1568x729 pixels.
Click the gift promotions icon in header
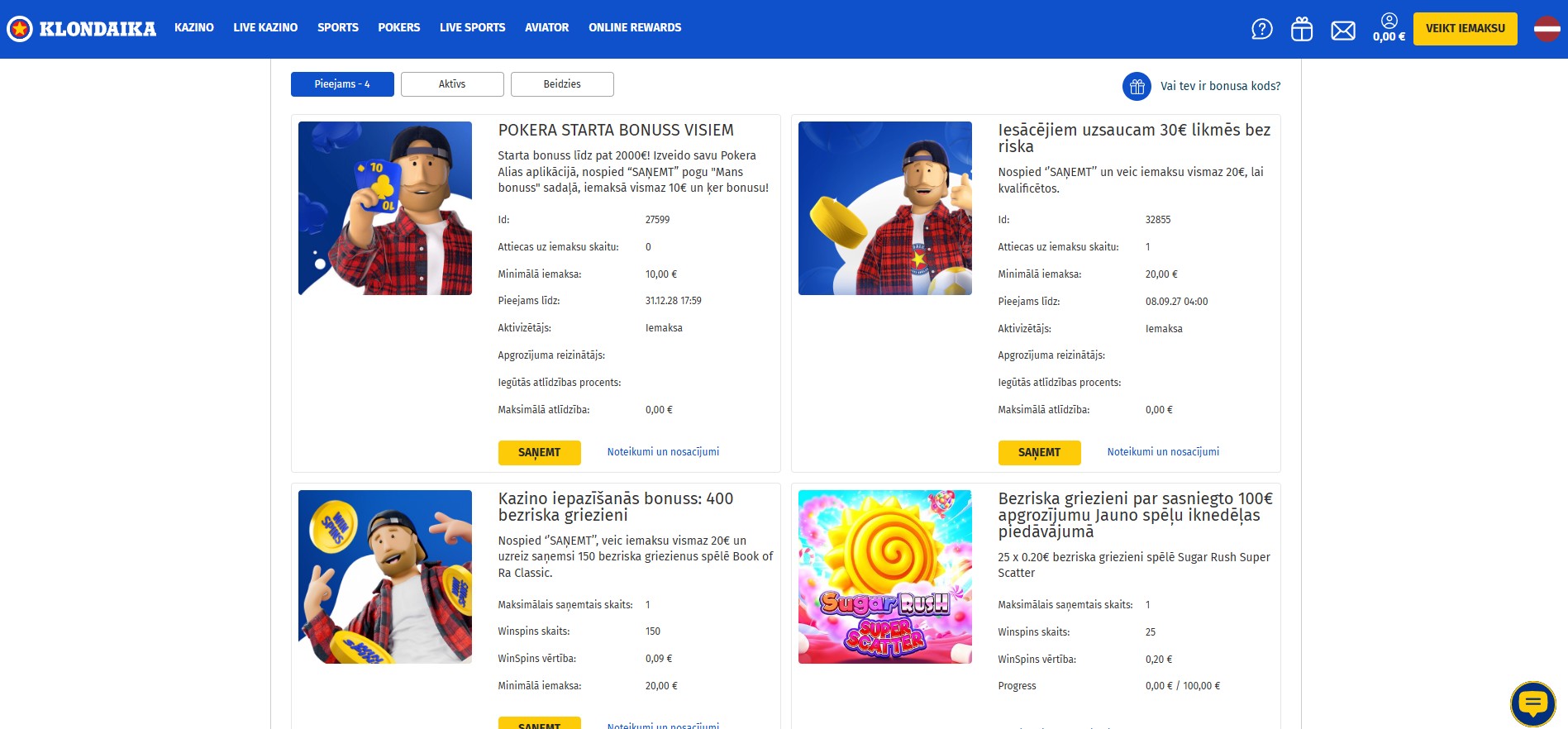coord(1301,28)
